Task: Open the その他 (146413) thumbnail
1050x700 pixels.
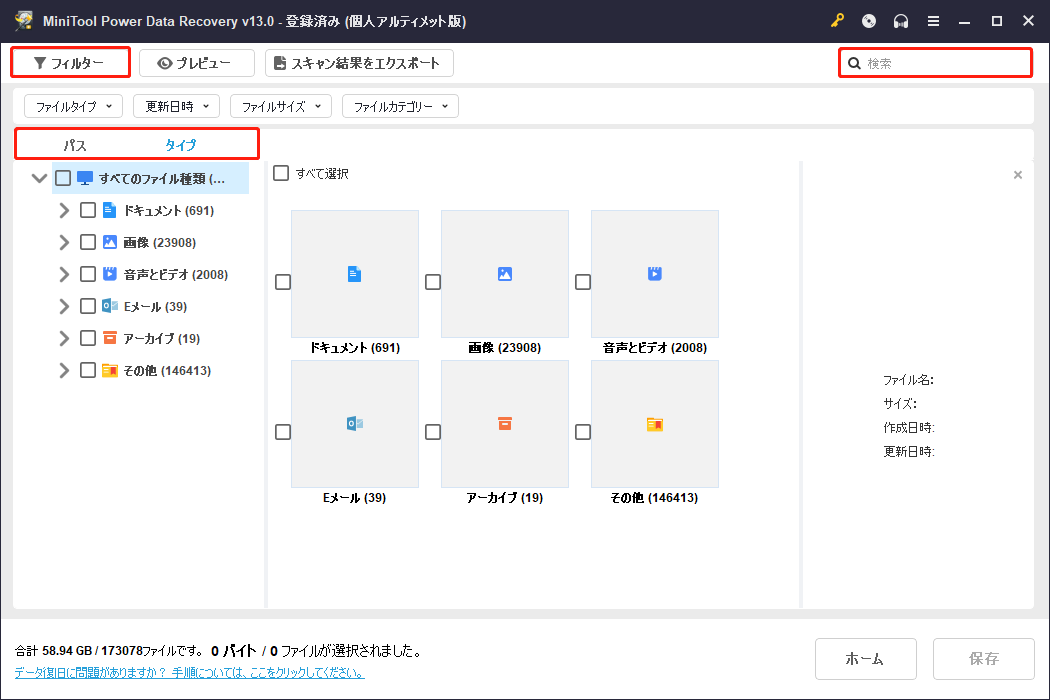Action: [x=655, y=424]
